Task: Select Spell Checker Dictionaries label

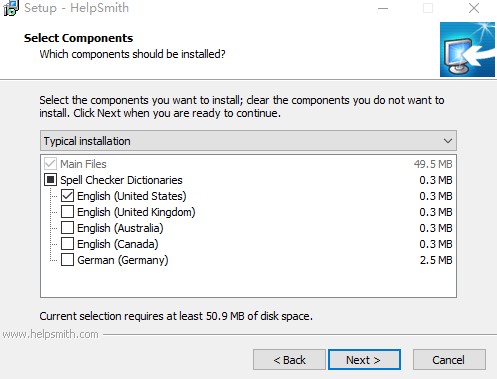Action: click(121, 180)
